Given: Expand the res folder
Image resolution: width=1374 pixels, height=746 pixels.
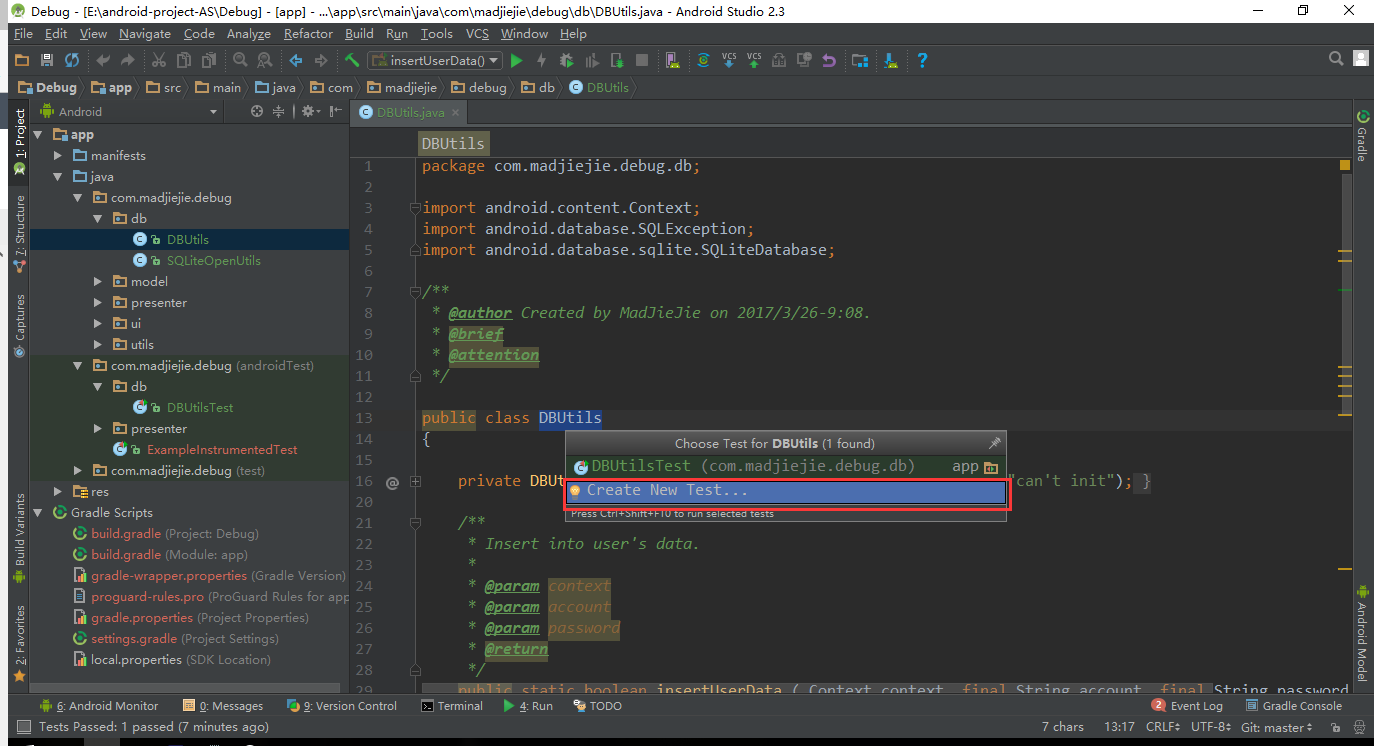Looking at the screenshot, I should coord(58,492).
